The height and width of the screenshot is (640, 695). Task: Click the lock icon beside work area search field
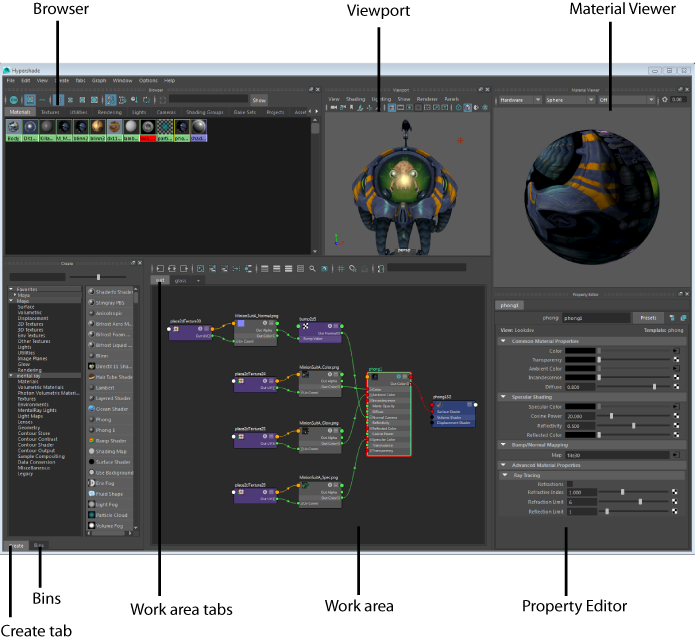coord(381,269)
